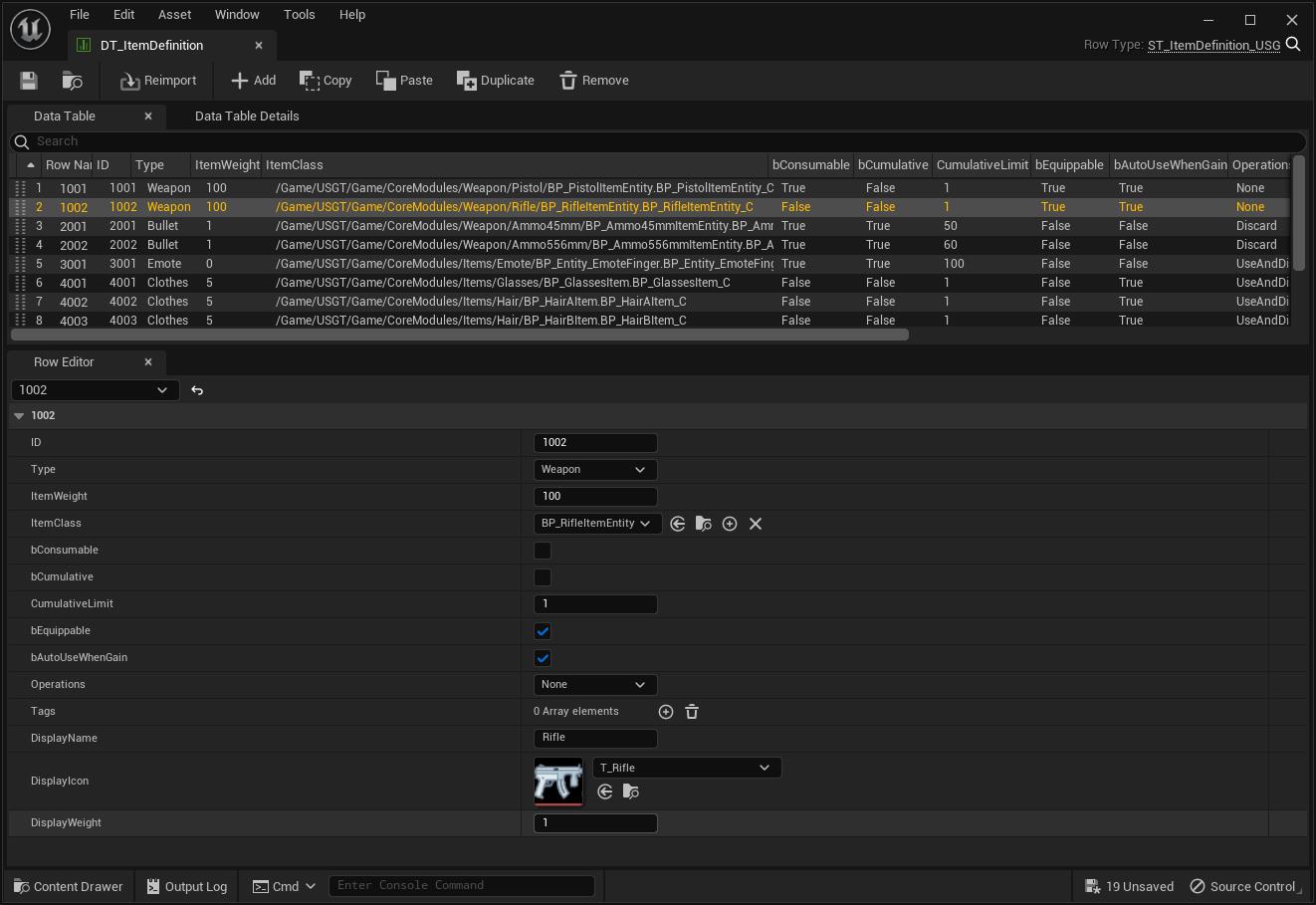Viewport: 1316px width, 905px height.
Task: Select the Row Editor tab
Action: 64,362
